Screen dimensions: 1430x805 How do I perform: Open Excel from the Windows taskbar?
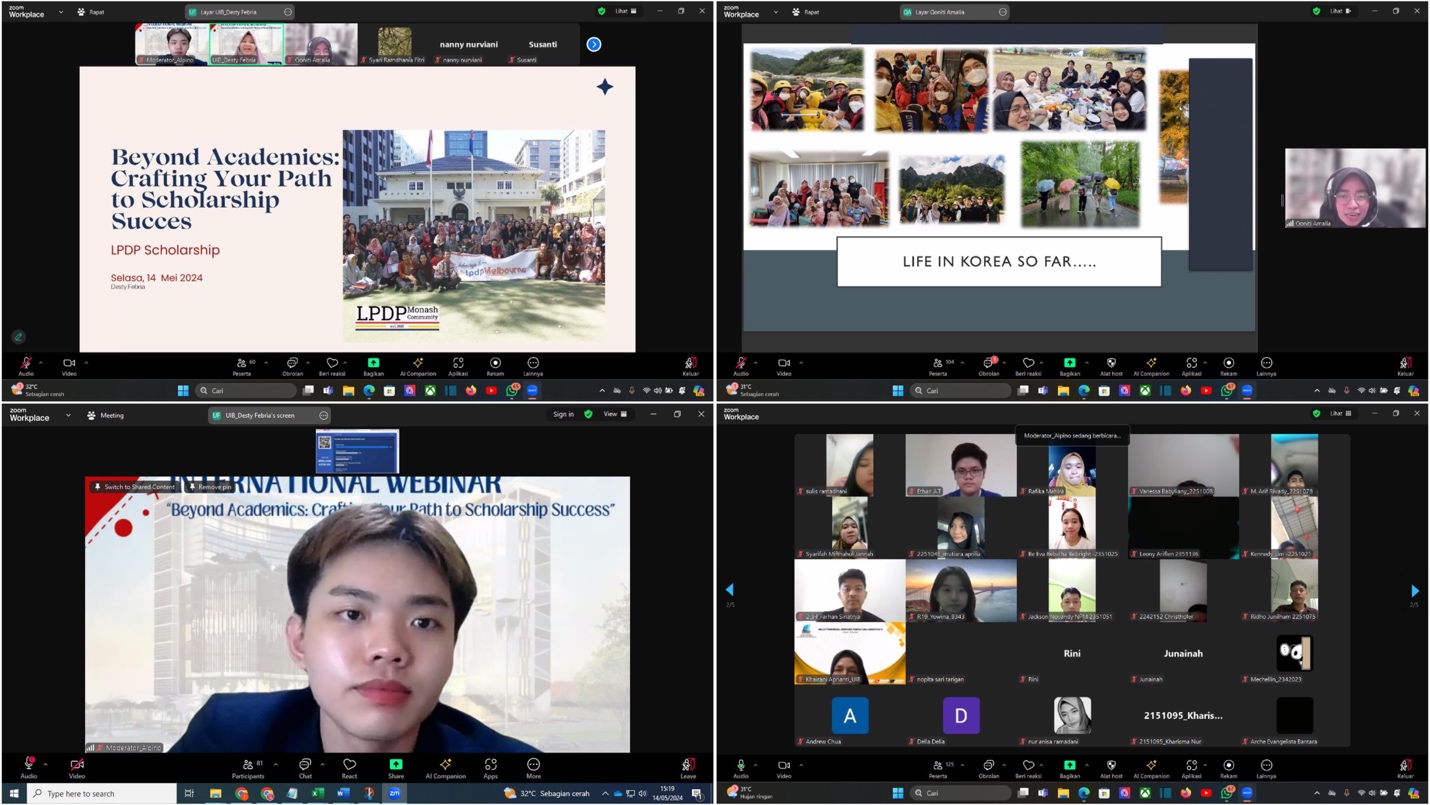pyautogui.click(x=318, y=794)
